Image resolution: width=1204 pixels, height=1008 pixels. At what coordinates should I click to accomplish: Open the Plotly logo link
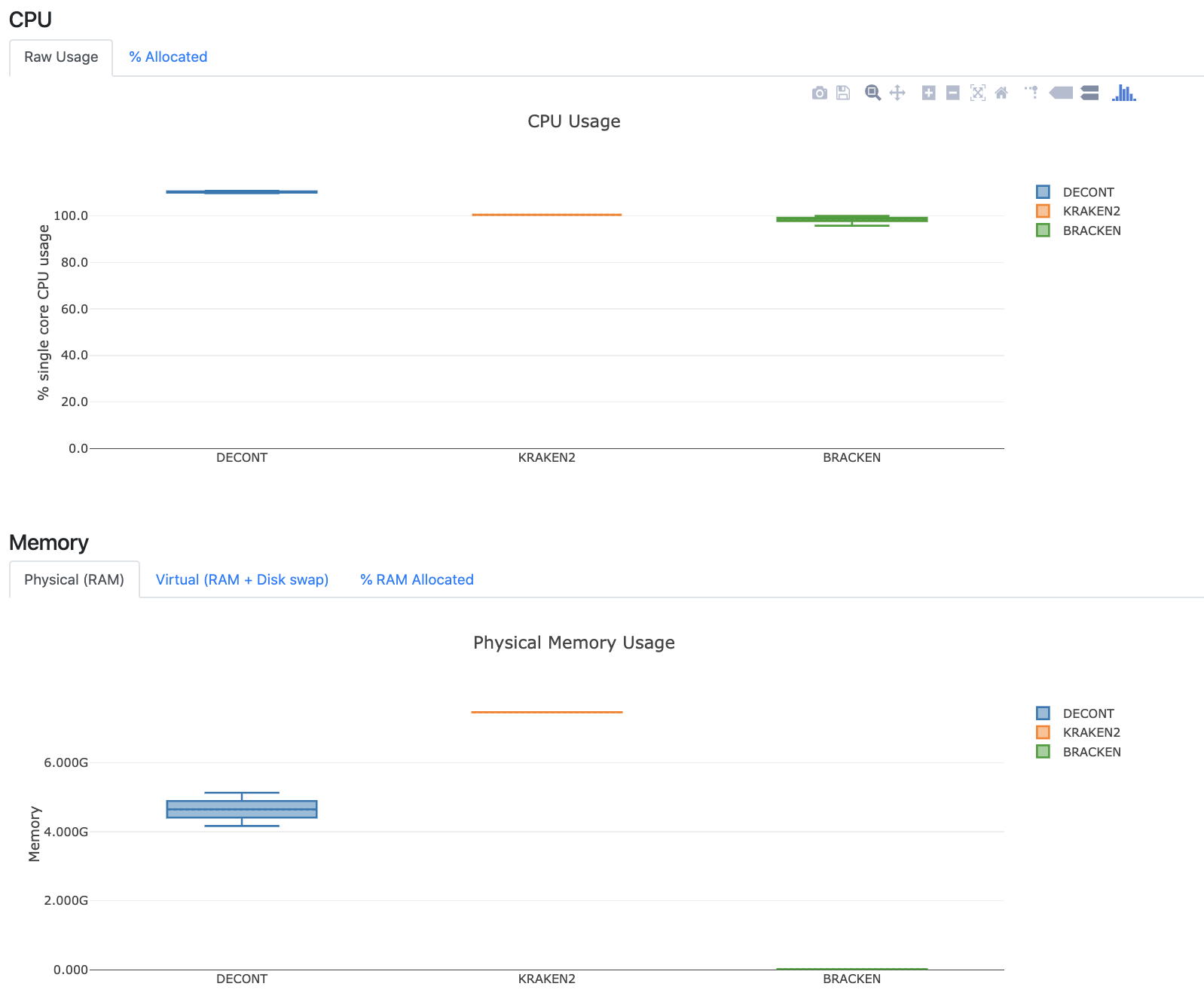coord(1123,93)
